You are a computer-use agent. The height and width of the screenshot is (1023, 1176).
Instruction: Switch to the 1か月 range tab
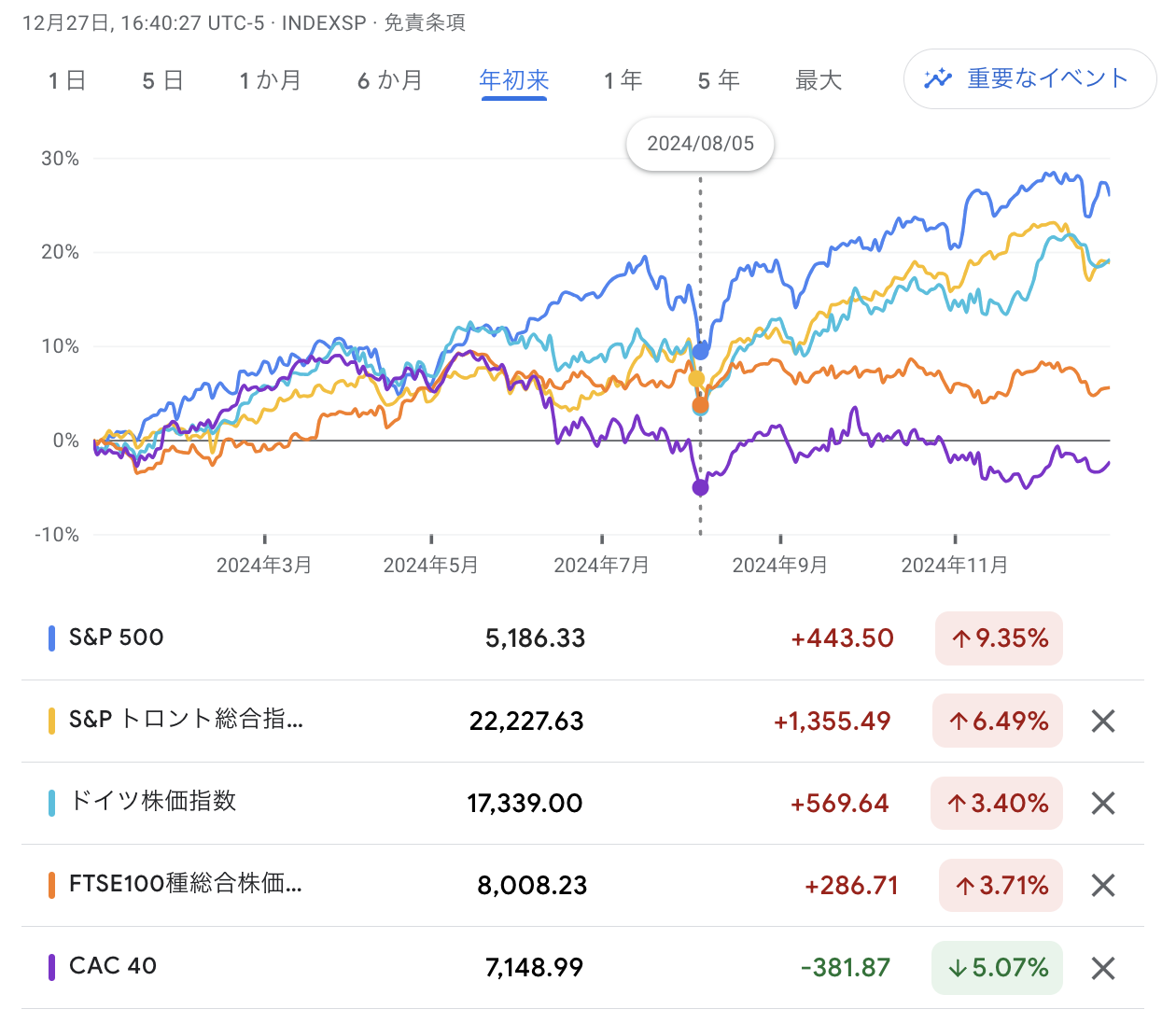point(270,81)
